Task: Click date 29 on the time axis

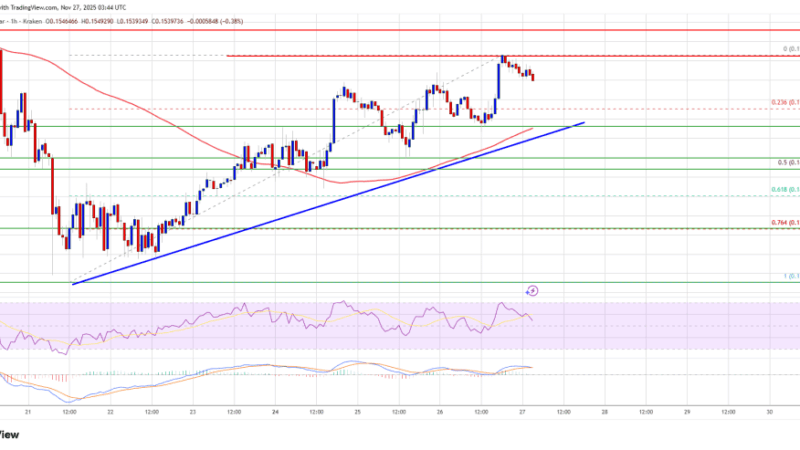Action: pos(687,412)
